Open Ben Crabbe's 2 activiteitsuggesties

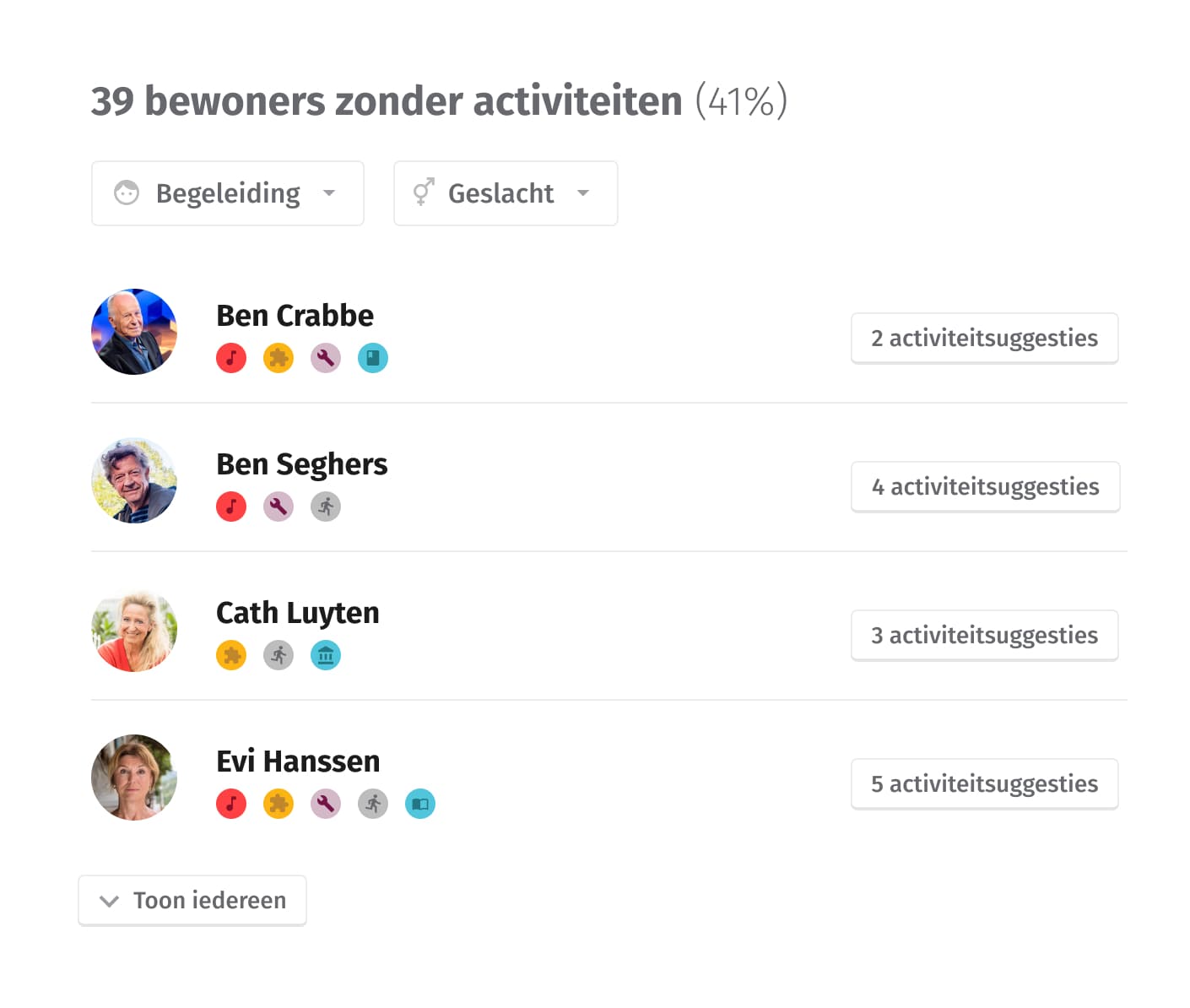coord(985,339)
